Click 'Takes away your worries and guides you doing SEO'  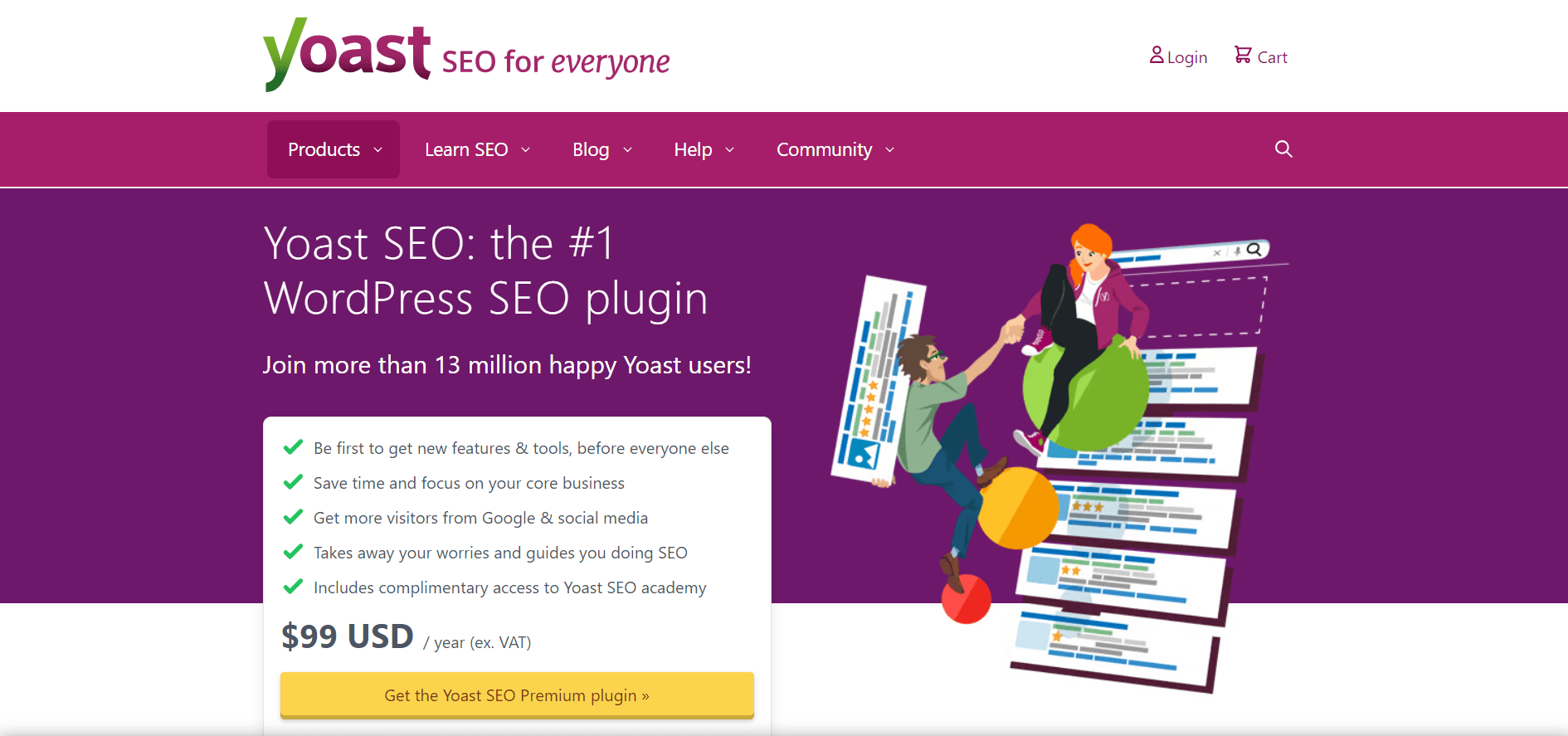(500, 553)
